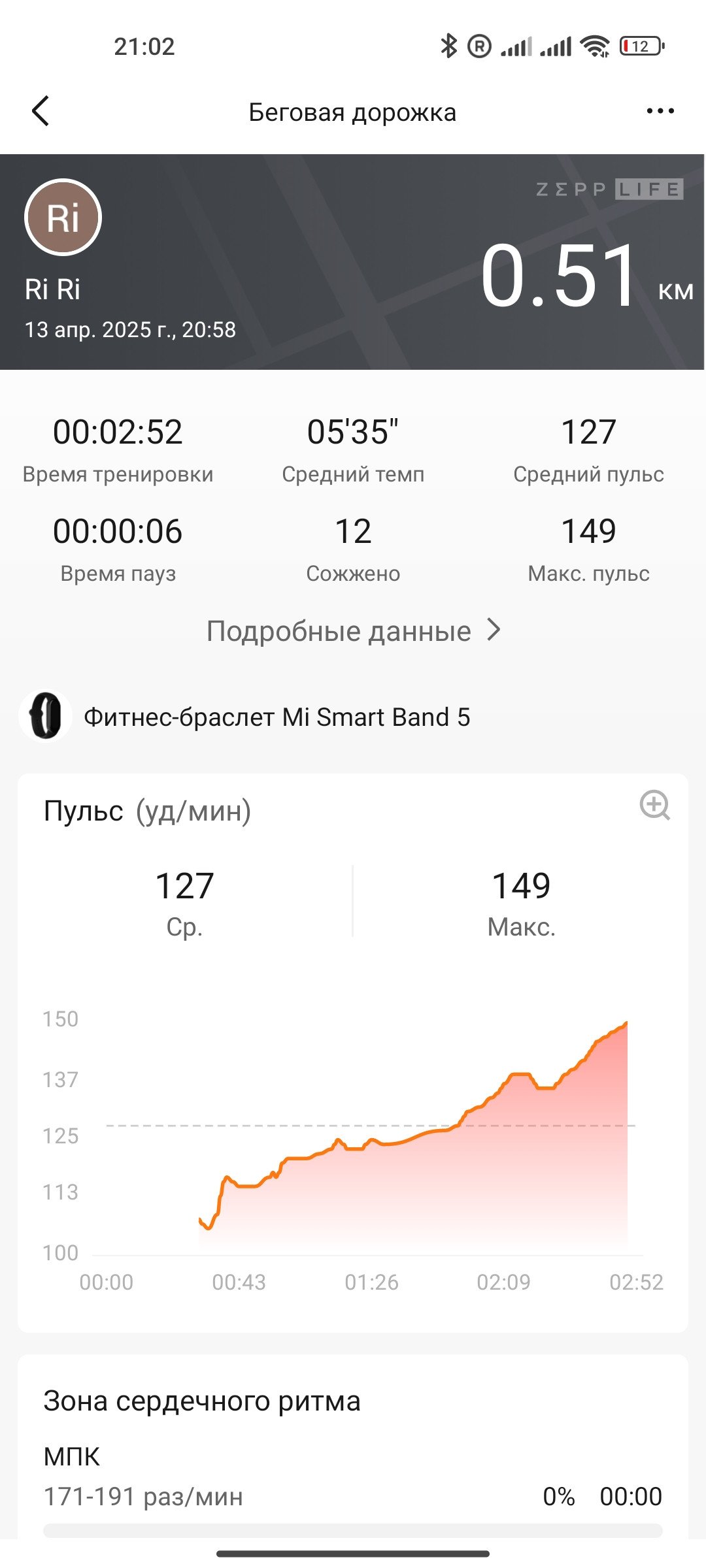Tap the МПК 171-191 zone progress bar
Screen dimensions: 706x1568
point(353,1531)
